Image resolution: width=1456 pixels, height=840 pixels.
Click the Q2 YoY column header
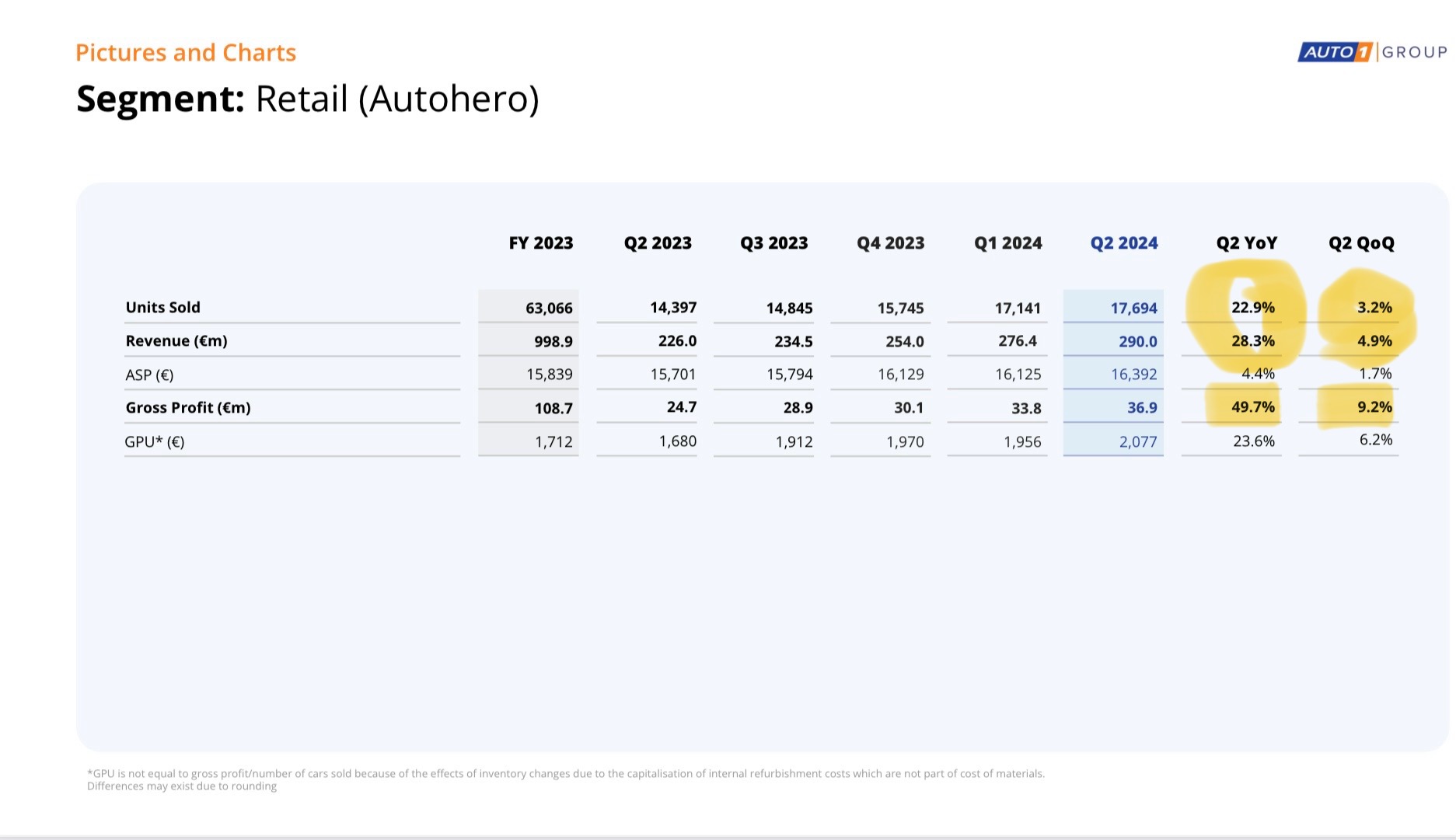point(1246,243)
